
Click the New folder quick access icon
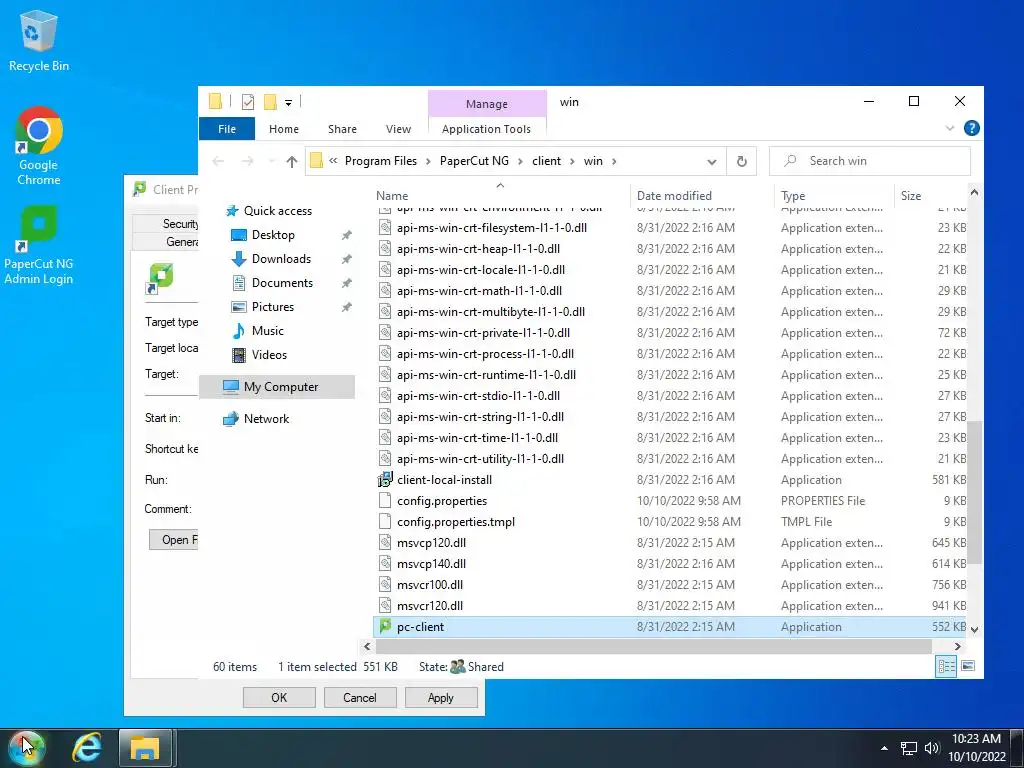(x=270, y=102)
